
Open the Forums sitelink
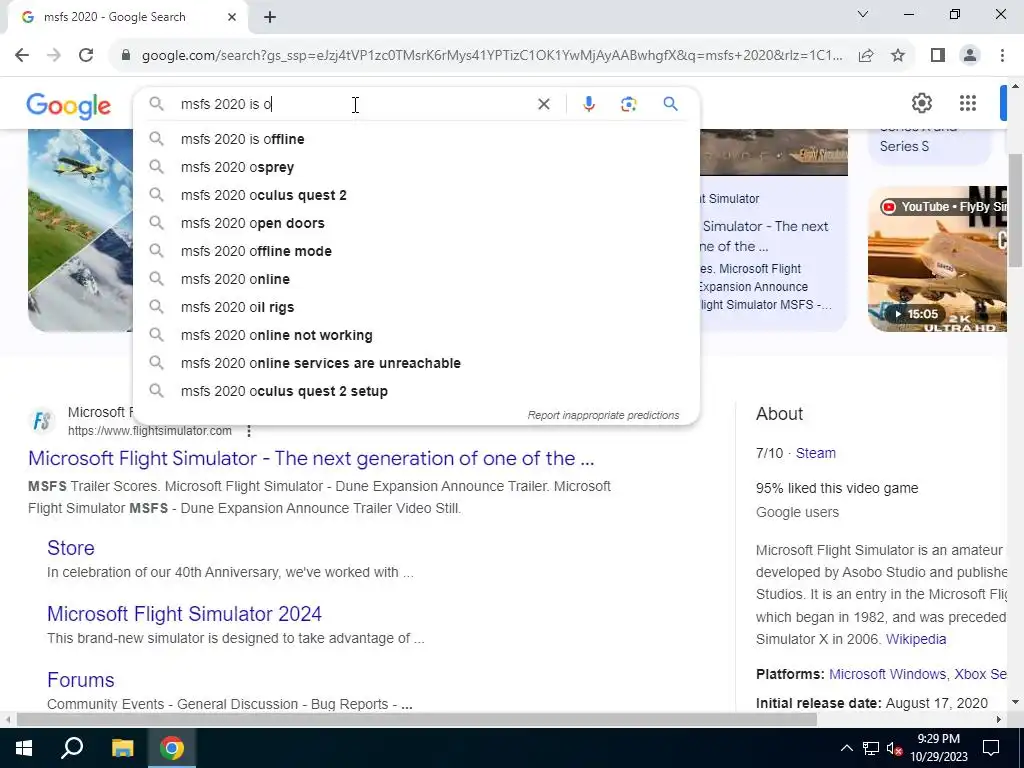[x=80, y=680]
